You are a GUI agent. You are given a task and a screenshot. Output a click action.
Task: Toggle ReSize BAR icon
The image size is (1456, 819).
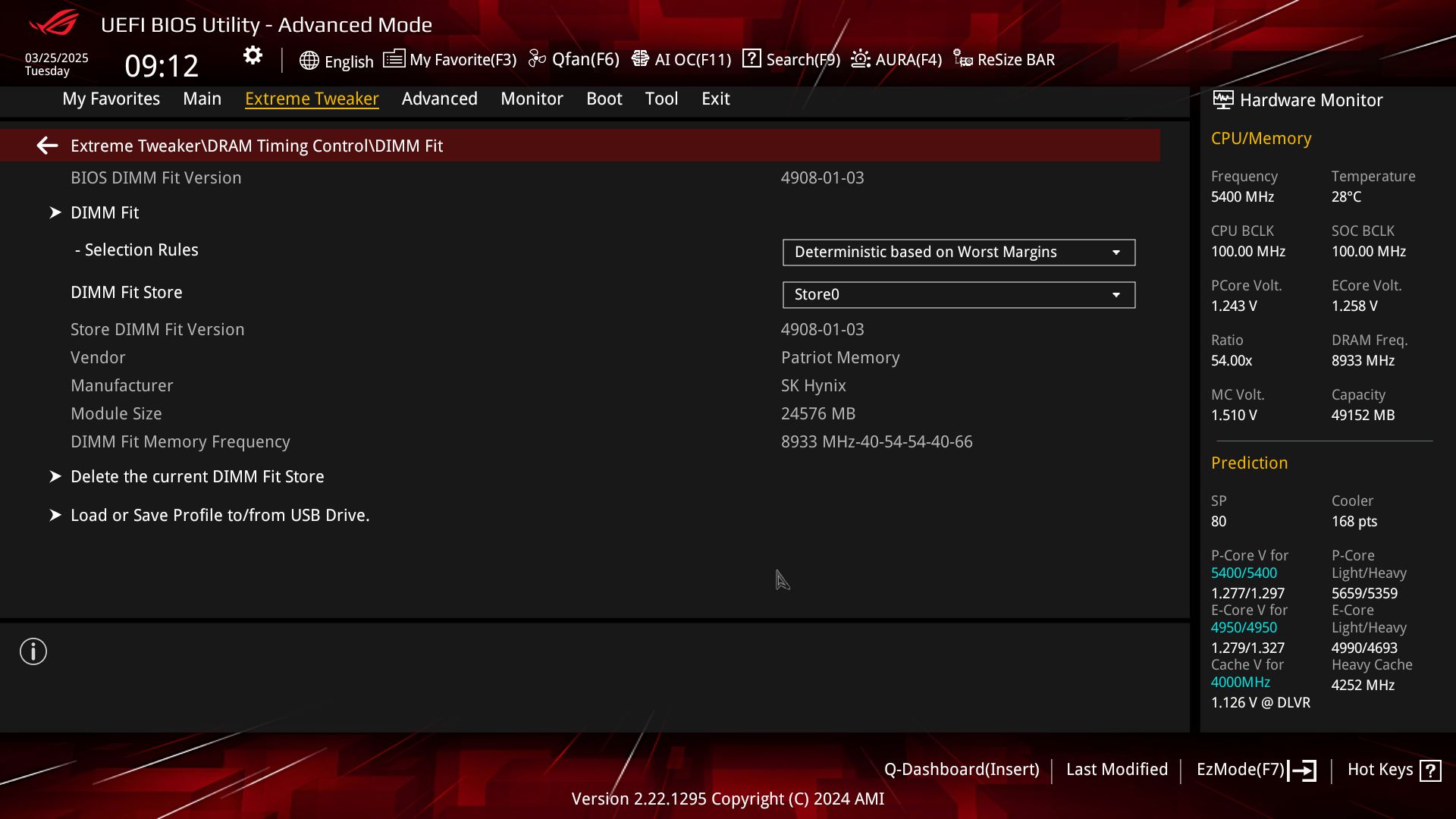(x=963, y=59)
